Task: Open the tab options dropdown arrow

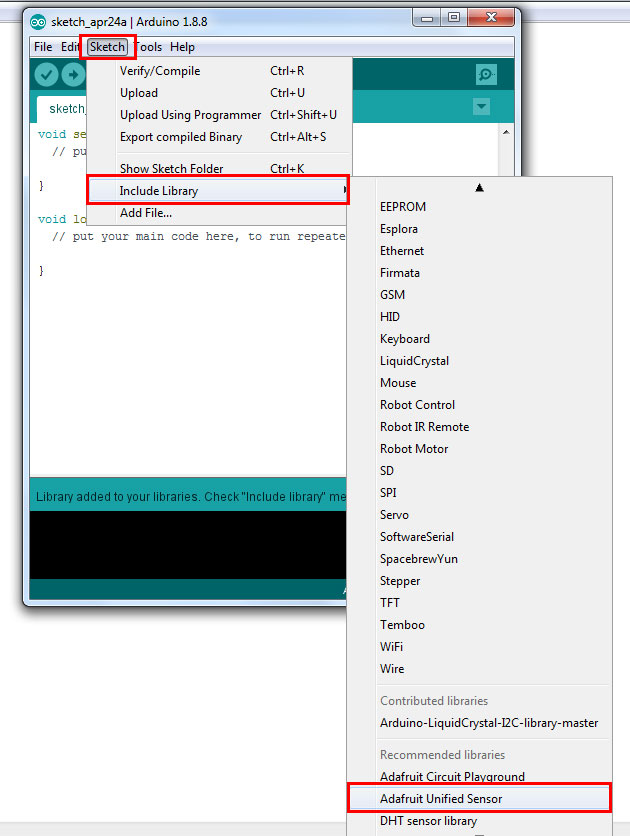Action: tap(481, 107)
